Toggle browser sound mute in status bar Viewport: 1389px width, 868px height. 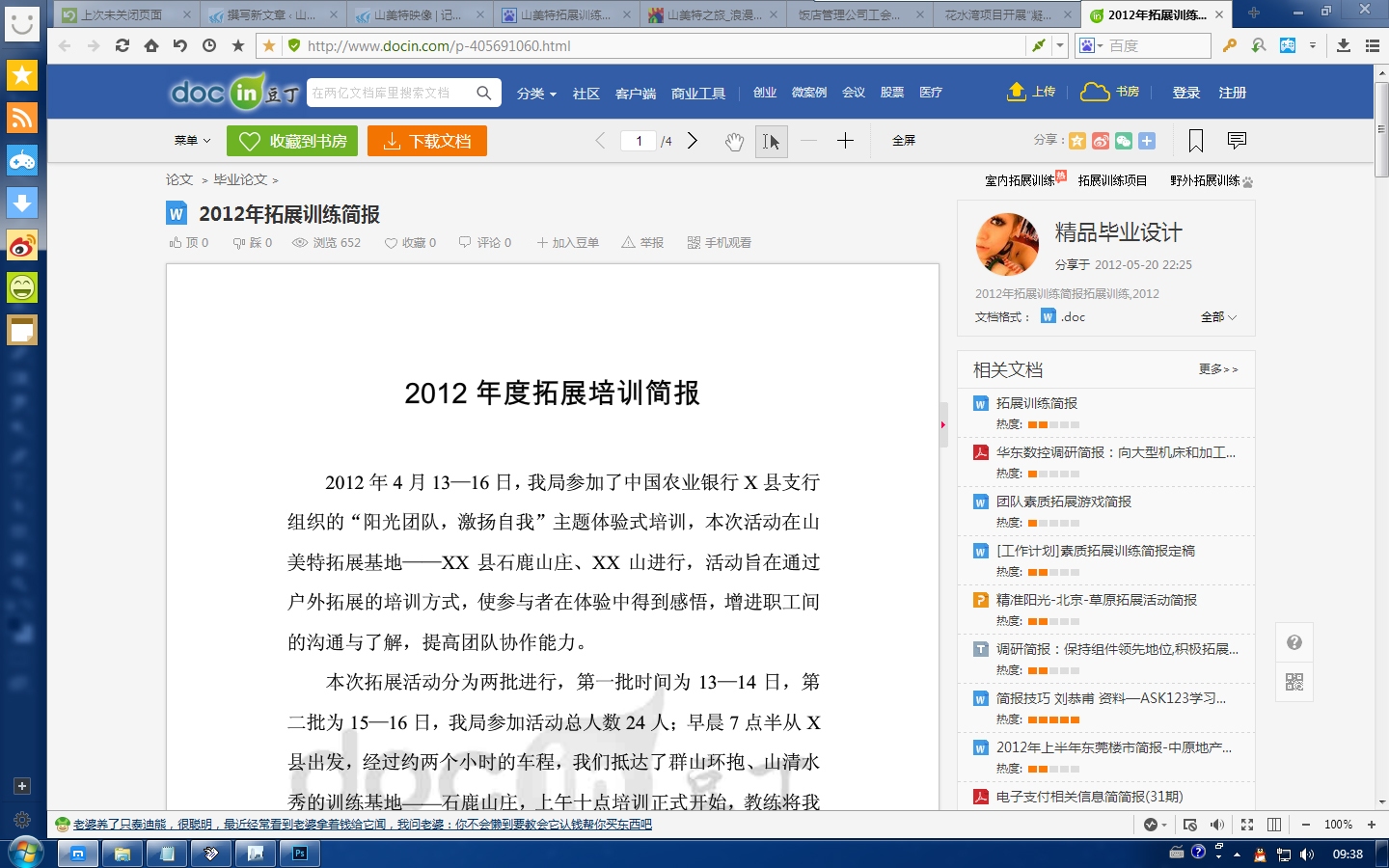click(1216, 825)
